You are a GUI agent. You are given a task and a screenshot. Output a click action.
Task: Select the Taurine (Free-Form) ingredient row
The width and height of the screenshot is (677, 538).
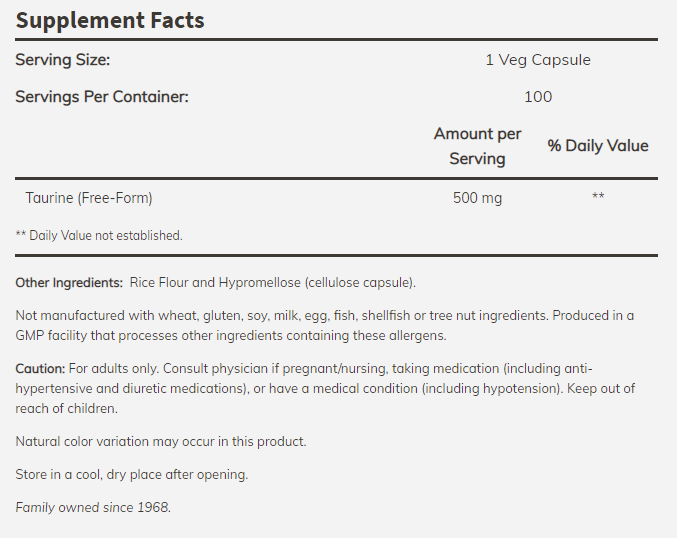[x=89, y=198]
